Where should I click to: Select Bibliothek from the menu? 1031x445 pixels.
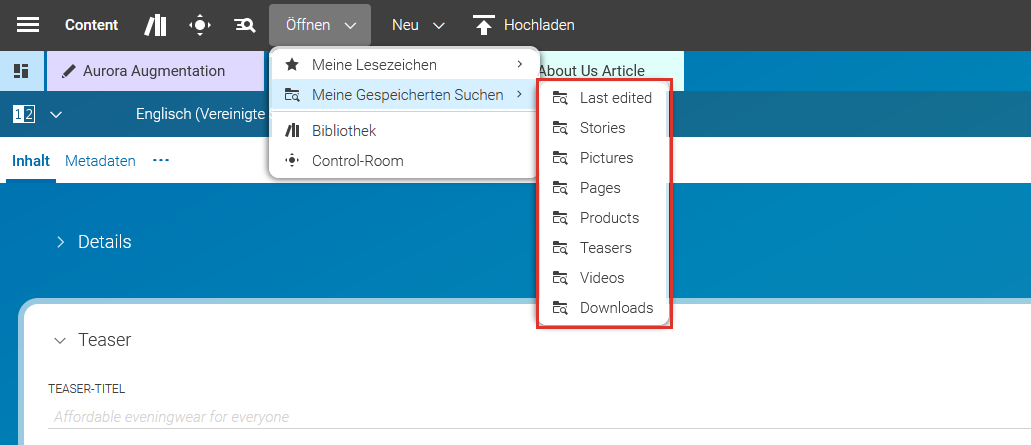344,131
